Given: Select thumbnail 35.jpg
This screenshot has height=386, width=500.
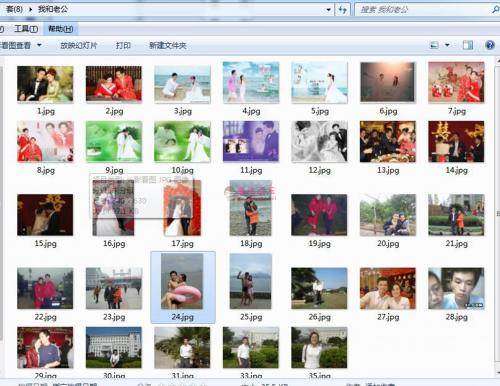Looking at the screenshot, I should pos(319,347).
